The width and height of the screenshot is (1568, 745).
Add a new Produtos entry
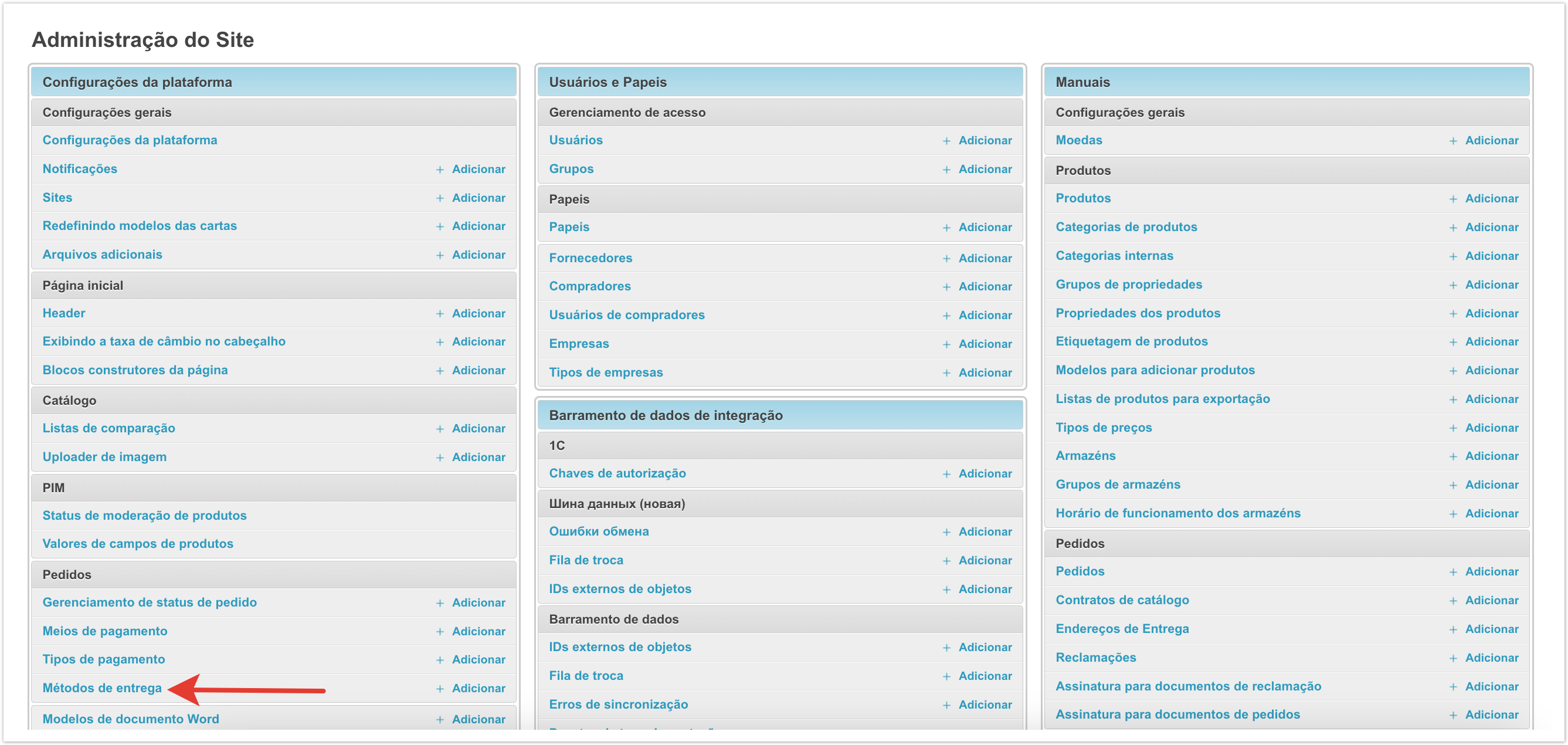click(1491, 199)
